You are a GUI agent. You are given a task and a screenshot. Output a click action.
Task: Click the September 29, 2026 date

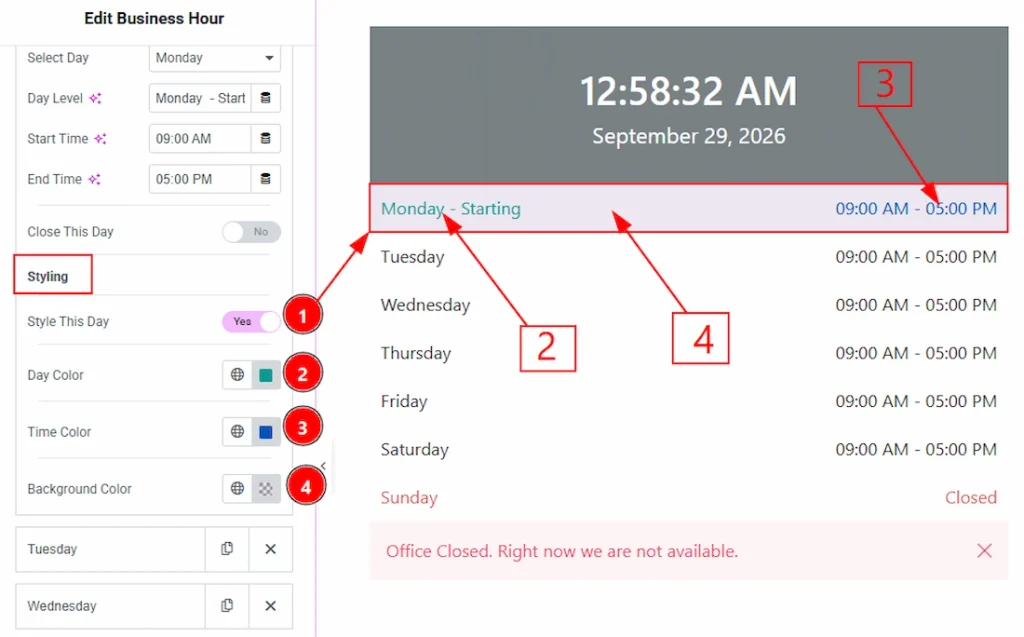click(x=688, y=136)
